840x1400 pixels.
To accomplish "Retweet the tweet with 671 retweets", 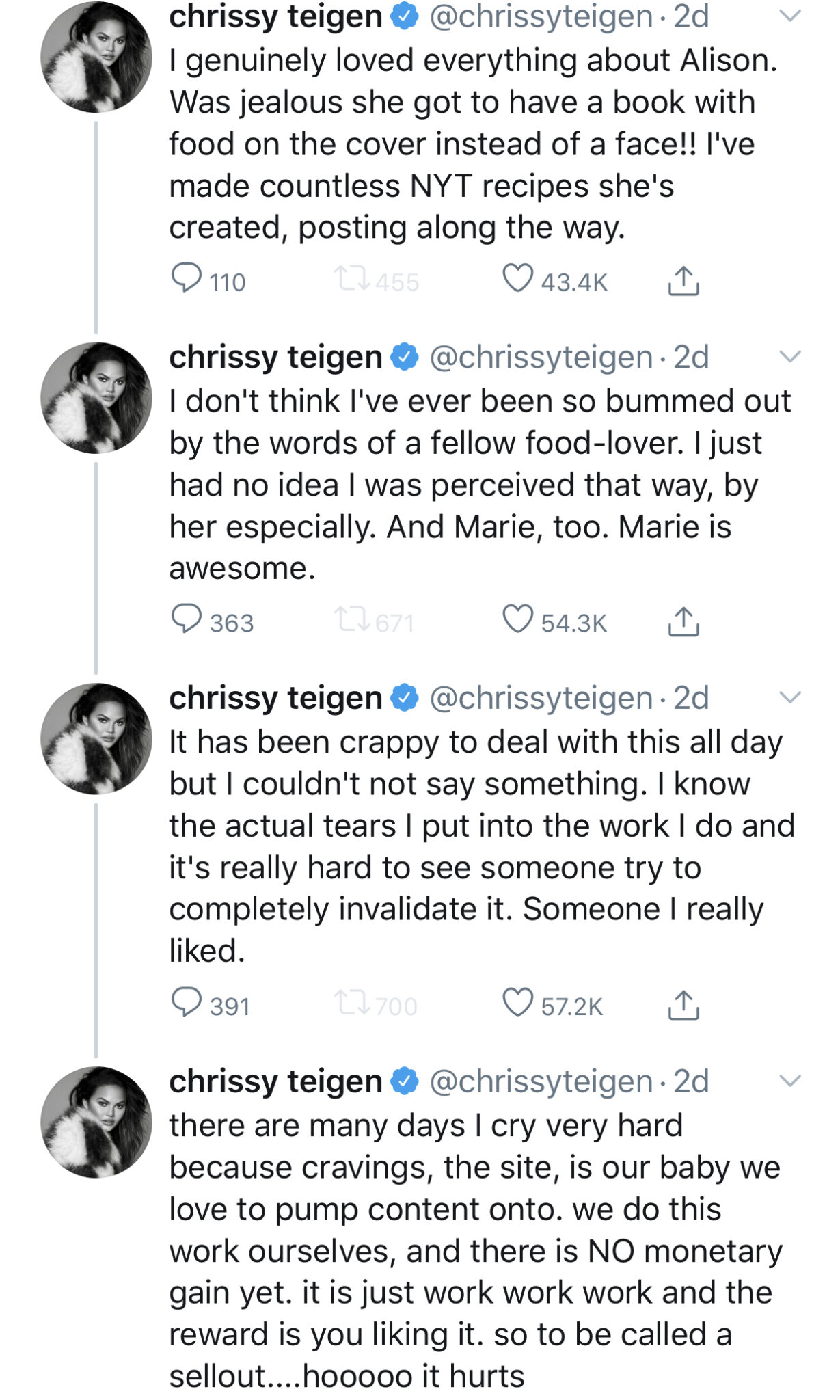I will pos(352,620).
